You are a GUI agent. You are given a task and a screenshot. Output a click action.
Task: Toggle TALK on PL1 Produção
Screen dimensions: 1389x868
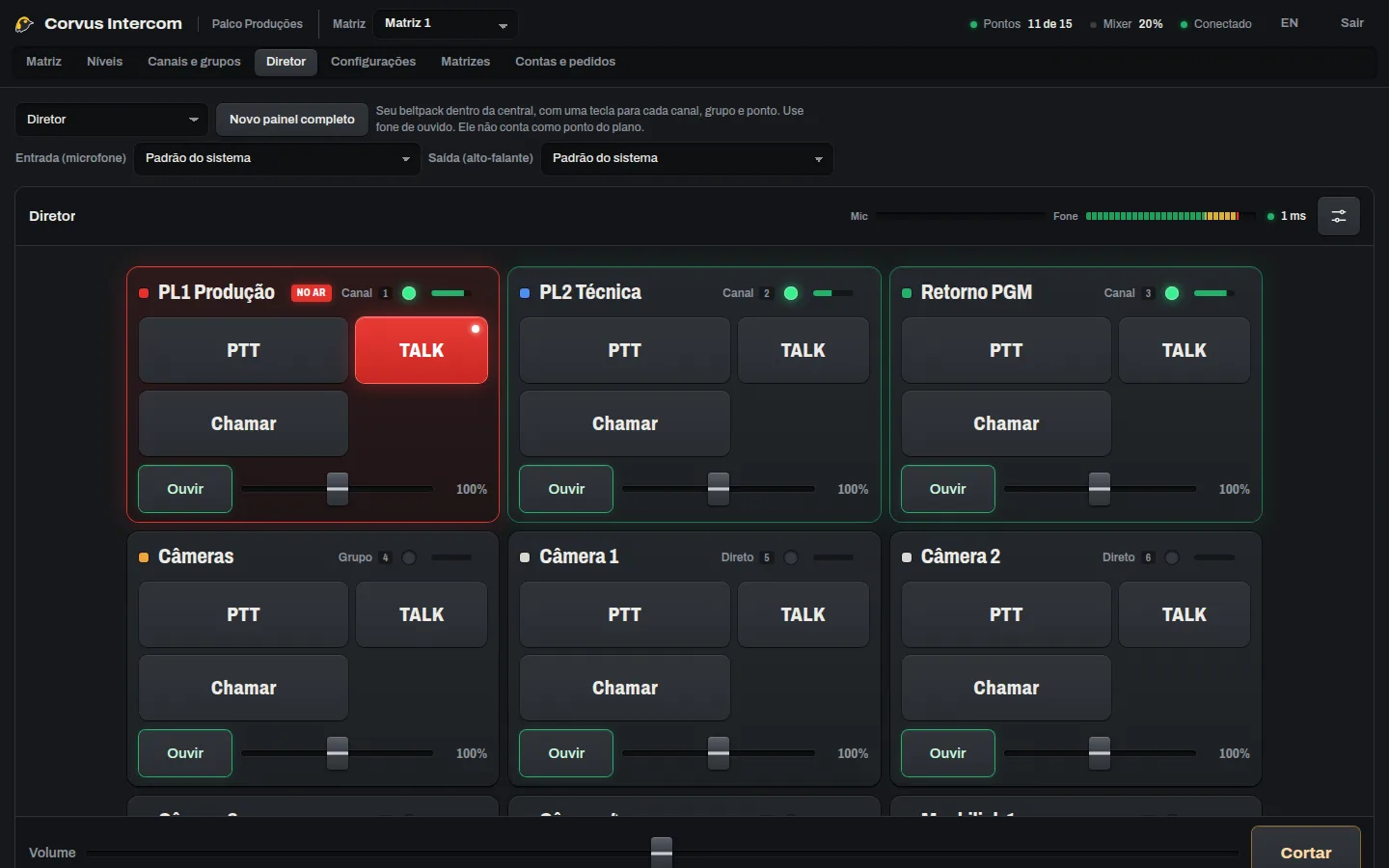pos(422,350)
